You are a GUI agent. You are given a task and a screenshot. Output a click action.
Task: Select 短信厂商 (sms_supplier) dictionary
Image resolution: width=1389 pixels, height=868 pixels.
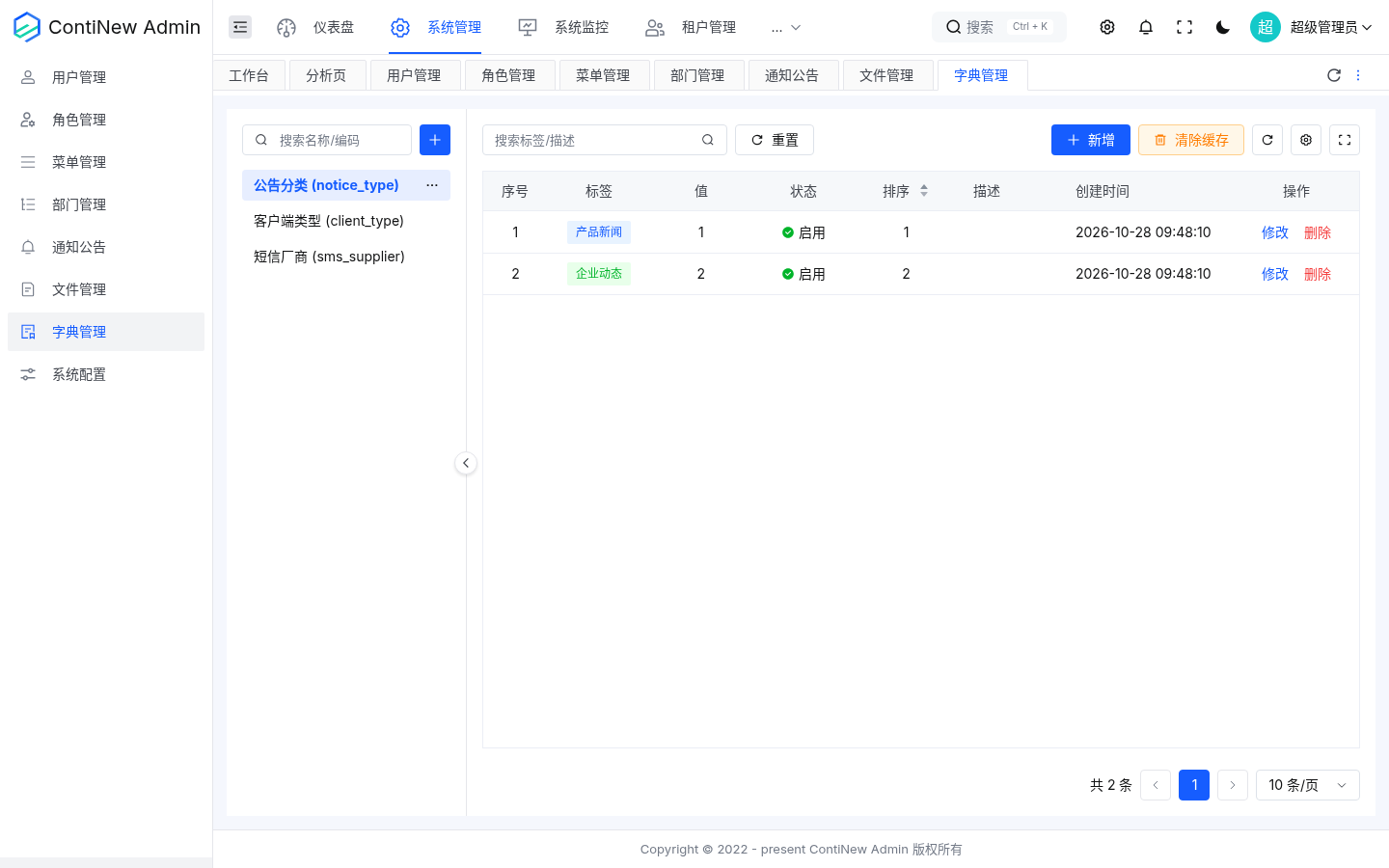click(346, 257)
